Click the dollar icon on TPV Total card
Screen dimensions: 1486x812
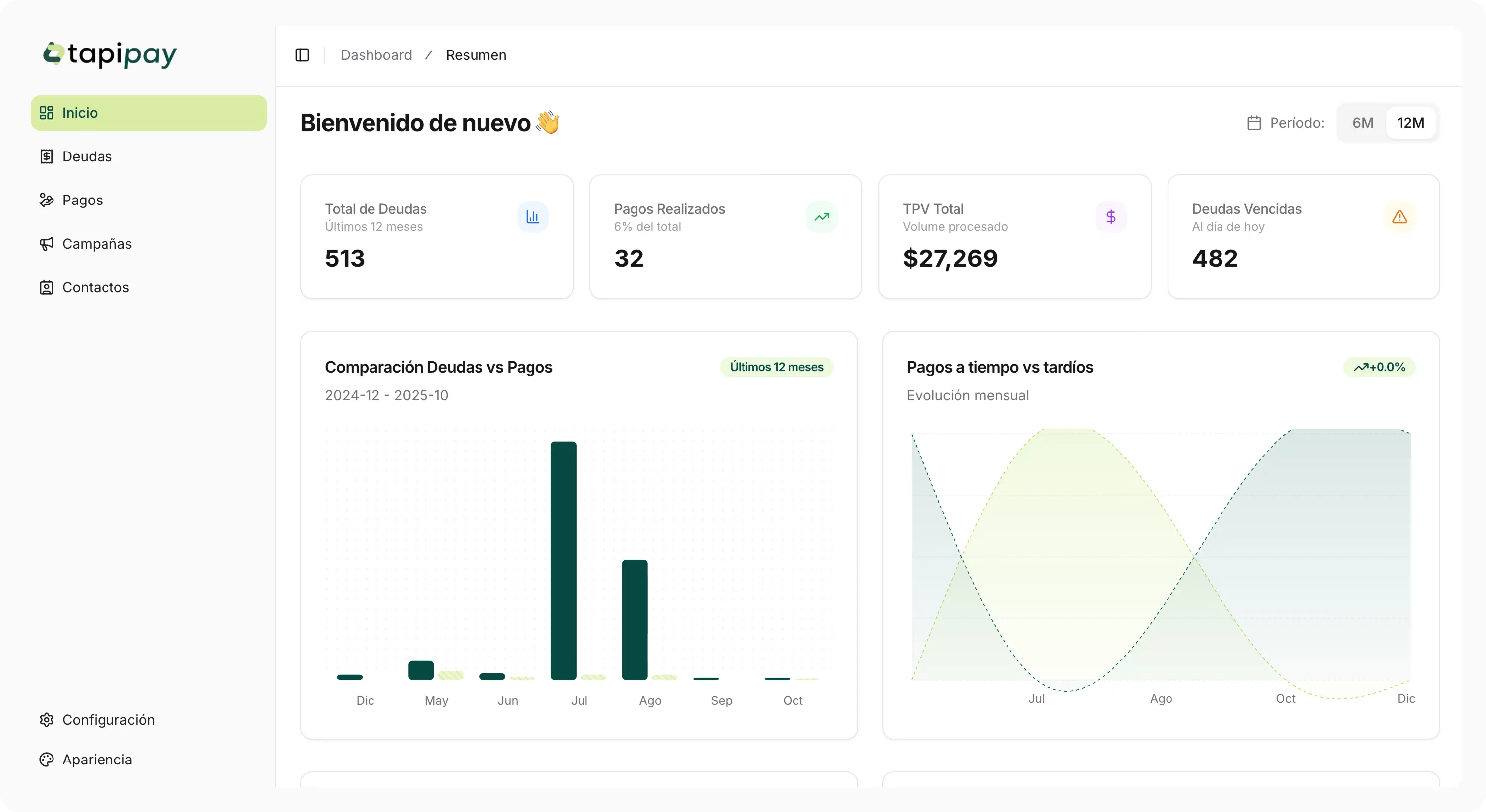click(x=1111, y=217)
